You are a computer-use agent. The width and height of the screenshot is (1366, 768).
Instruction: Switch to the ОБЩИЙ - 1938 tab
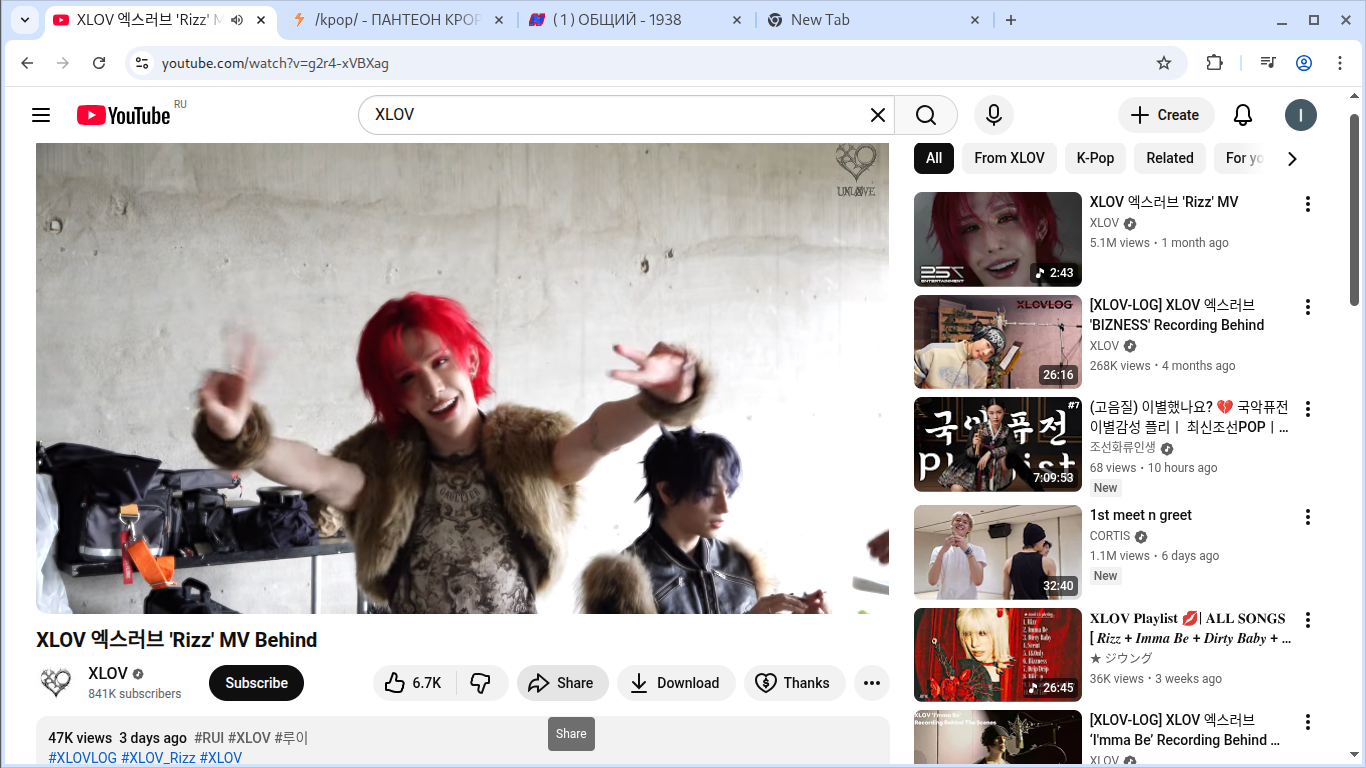(x=636, y=20)
